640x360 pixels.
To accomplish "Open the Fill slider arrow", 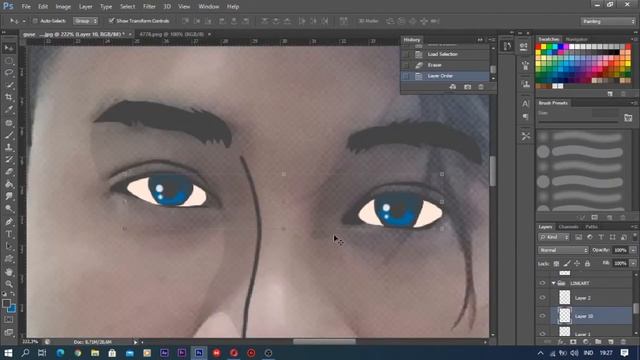I will coord(633,263).
